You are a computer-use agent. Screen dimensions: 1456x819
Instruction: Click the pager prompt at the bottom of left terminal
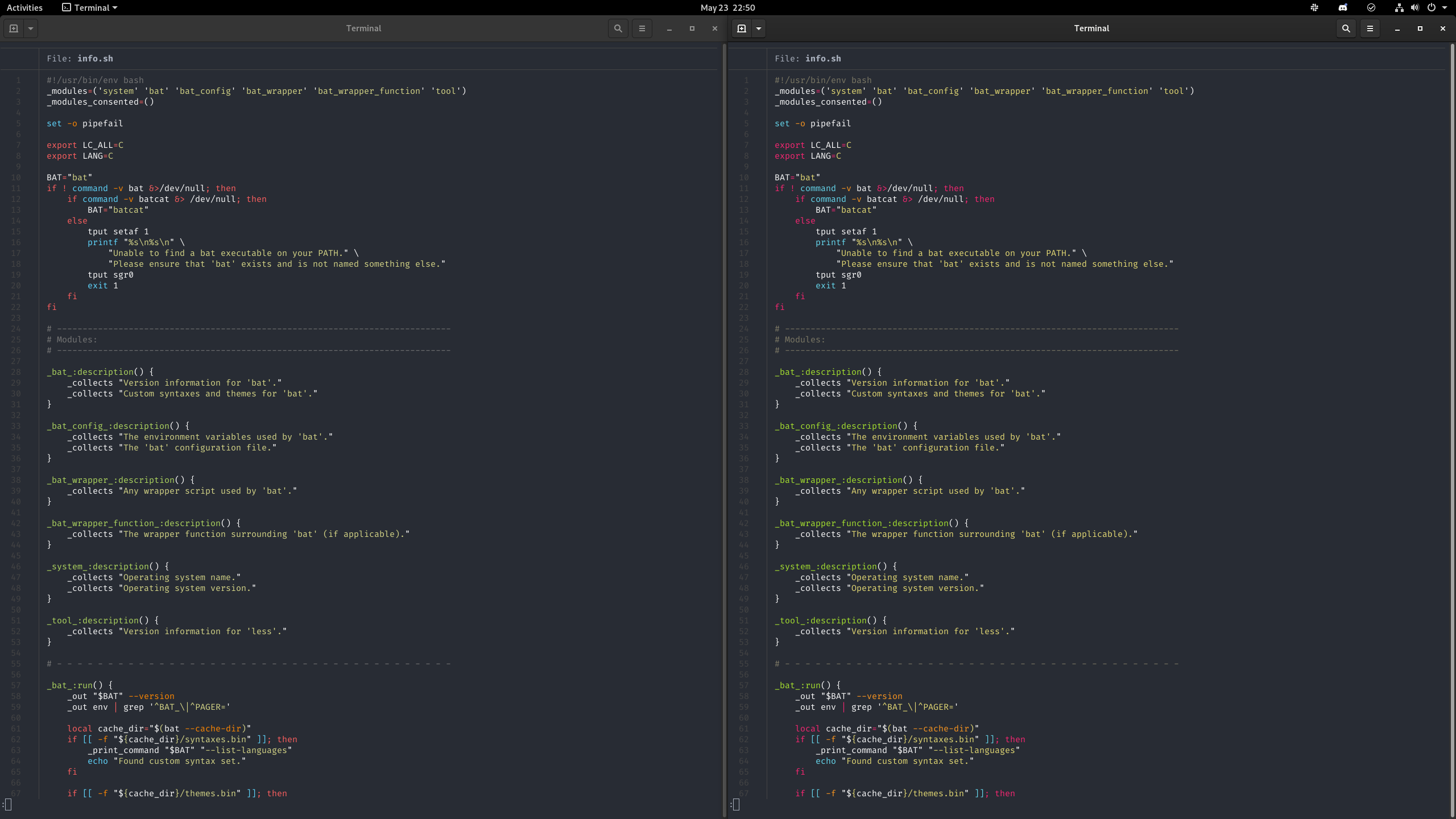(8, 804)
